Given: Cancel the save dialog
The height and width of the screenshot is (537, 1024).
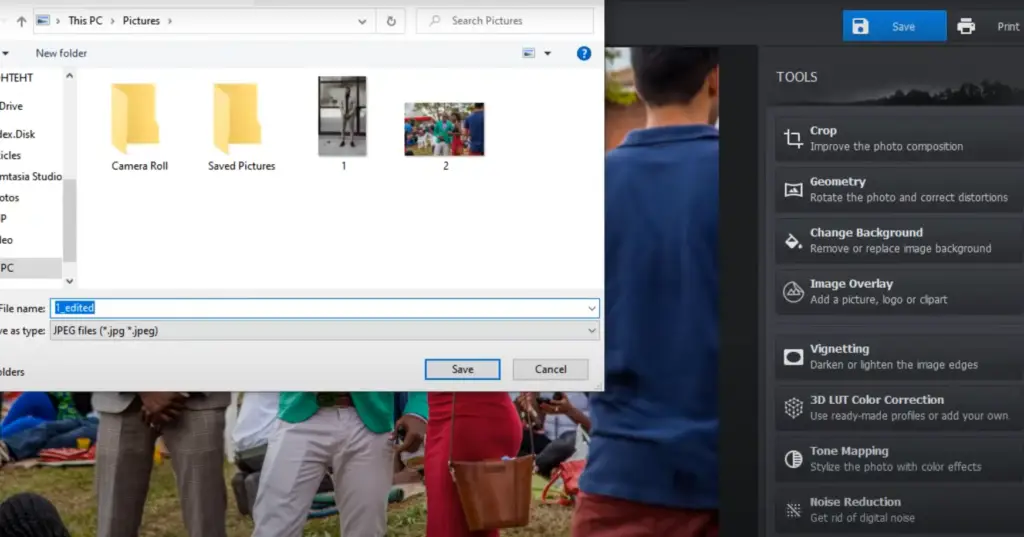Looking at the screenshot, I should point(550,369).
